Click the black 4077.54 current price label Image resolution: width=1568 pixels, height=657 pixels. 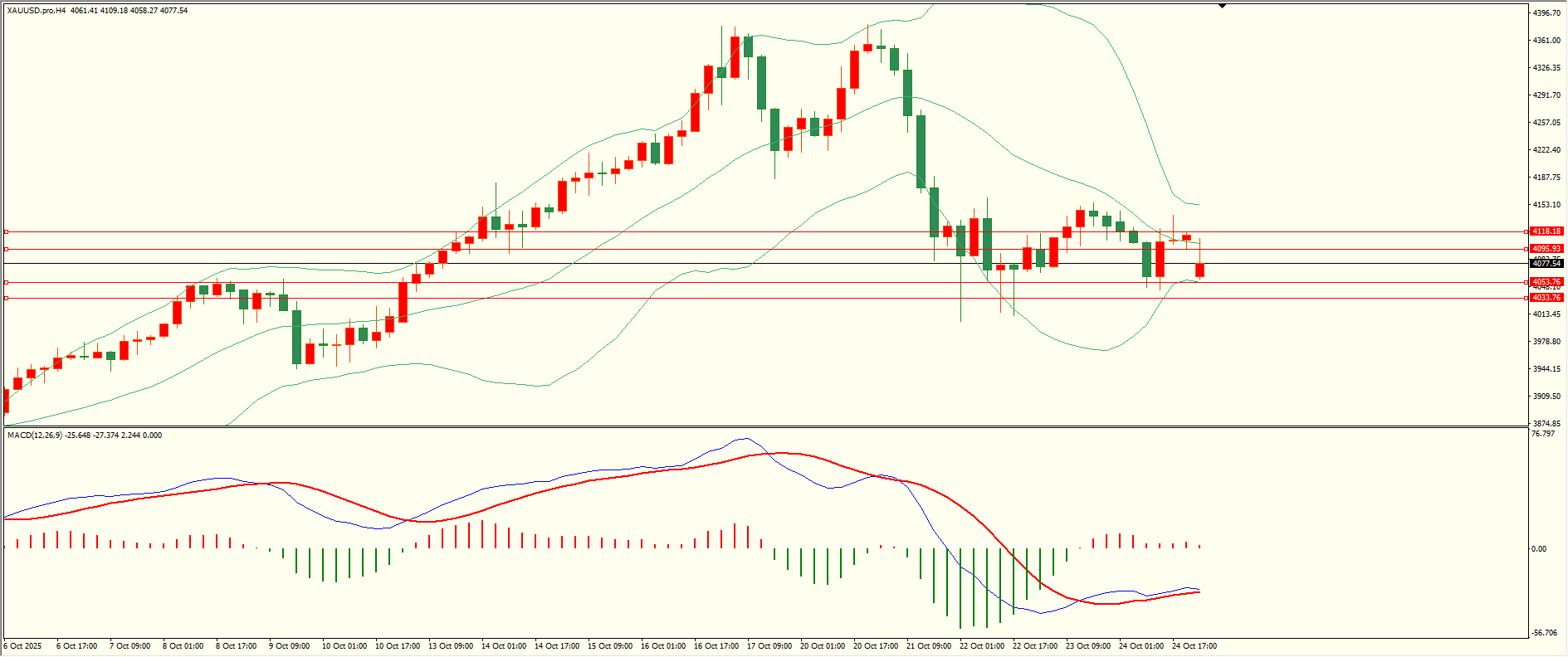(1546, 264)
